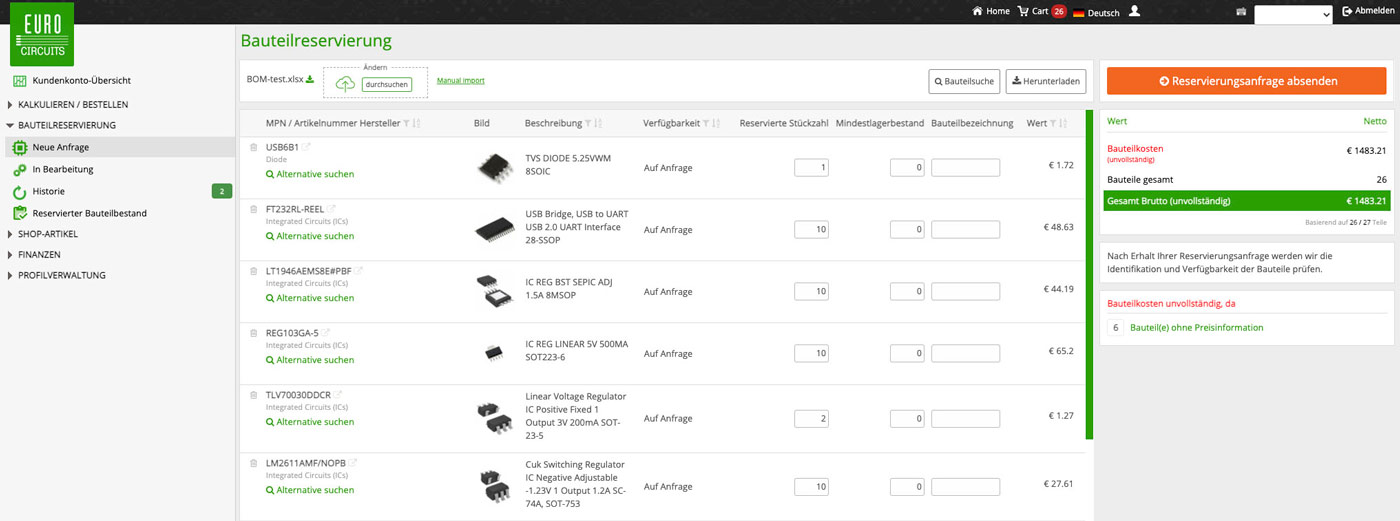
Task: Click the Eurocircuits logo
Action: [41, 33]
